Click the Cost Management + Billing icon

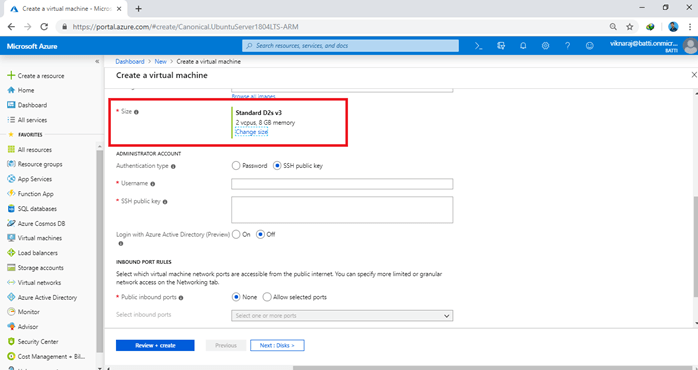pyautogui.click(x=11, y=357)
